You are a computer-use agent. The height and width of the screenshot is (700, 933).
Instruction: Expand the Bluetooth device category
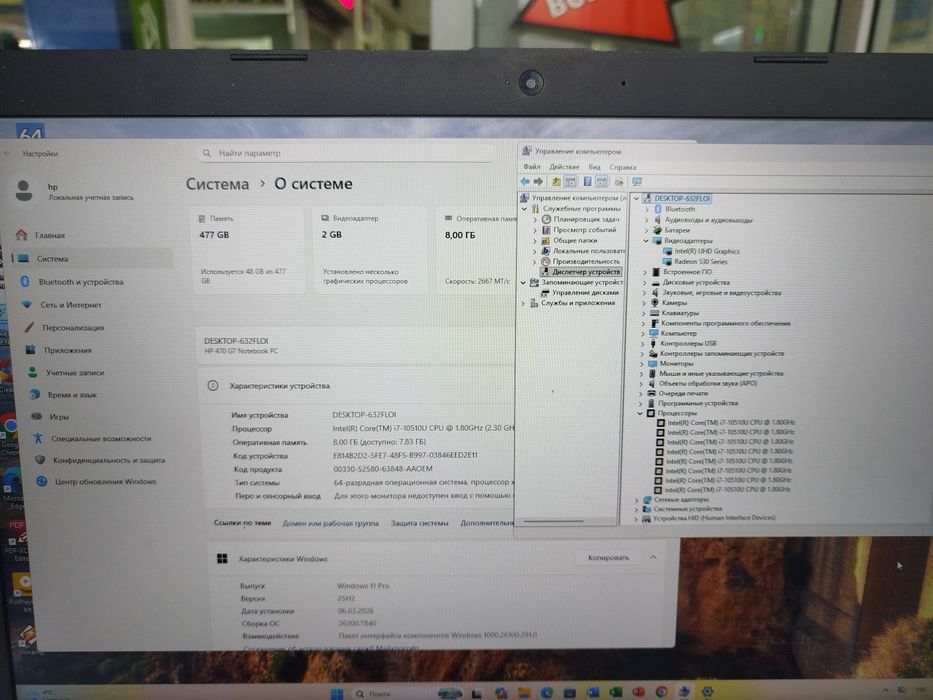tap(647, 209)
